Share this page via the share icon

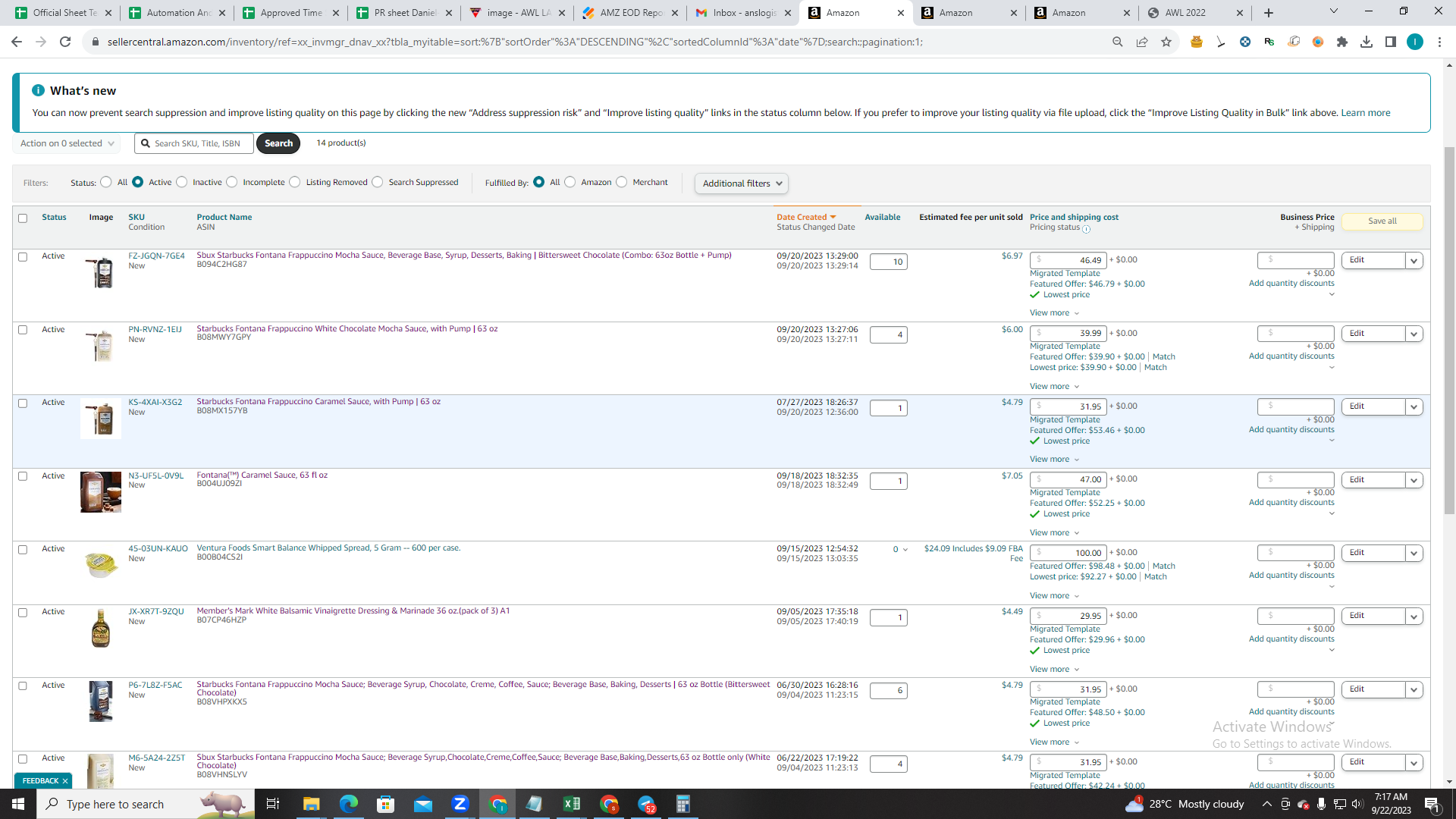point(1142,42)
